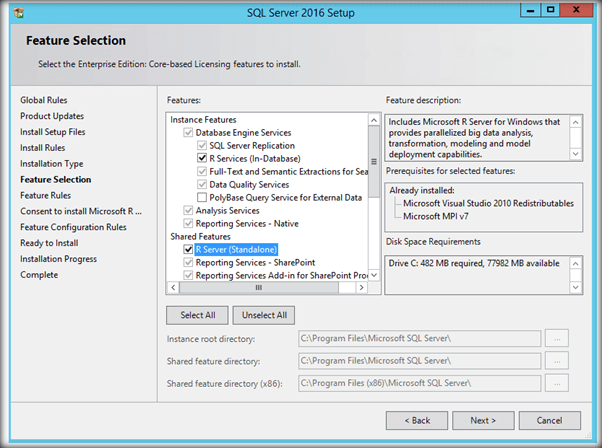Click the Instance root directory field
This screenshot has width=602, height=448.
420,339
